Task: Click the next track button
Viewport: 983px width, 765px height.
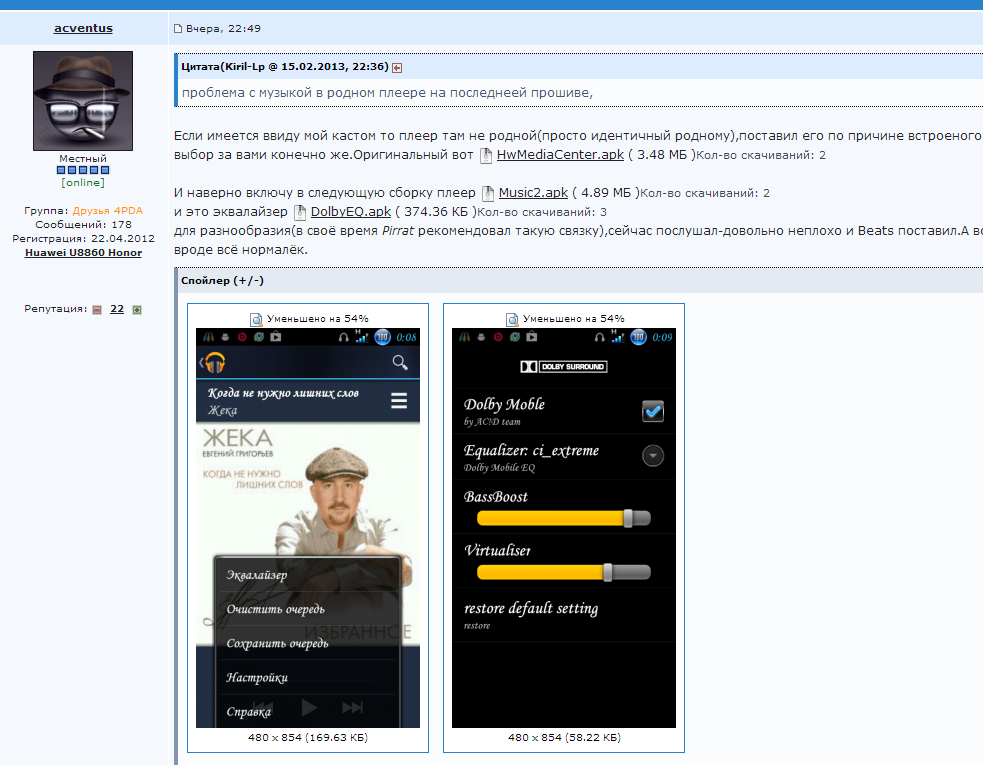Action: pos(352,707)
